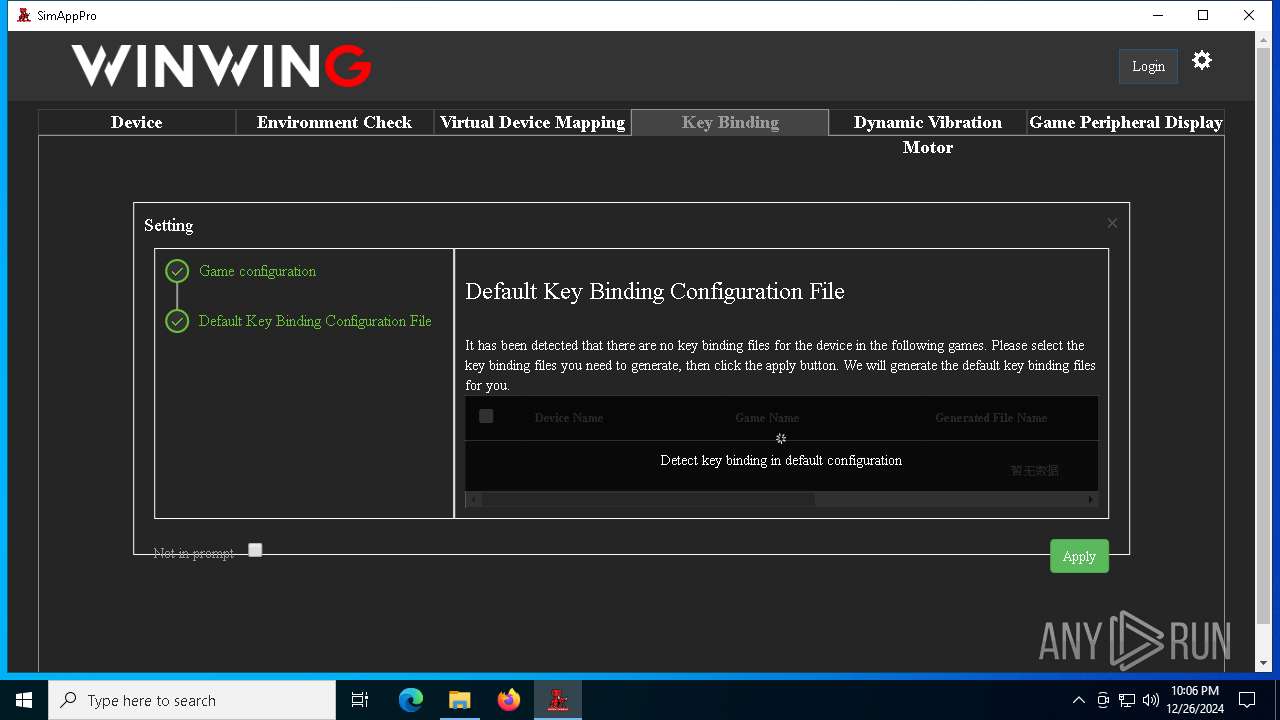Click the 'Default Key Binding Configuration File' heading
Viewport: 1280px width, 720px height.
coord(655,292)
